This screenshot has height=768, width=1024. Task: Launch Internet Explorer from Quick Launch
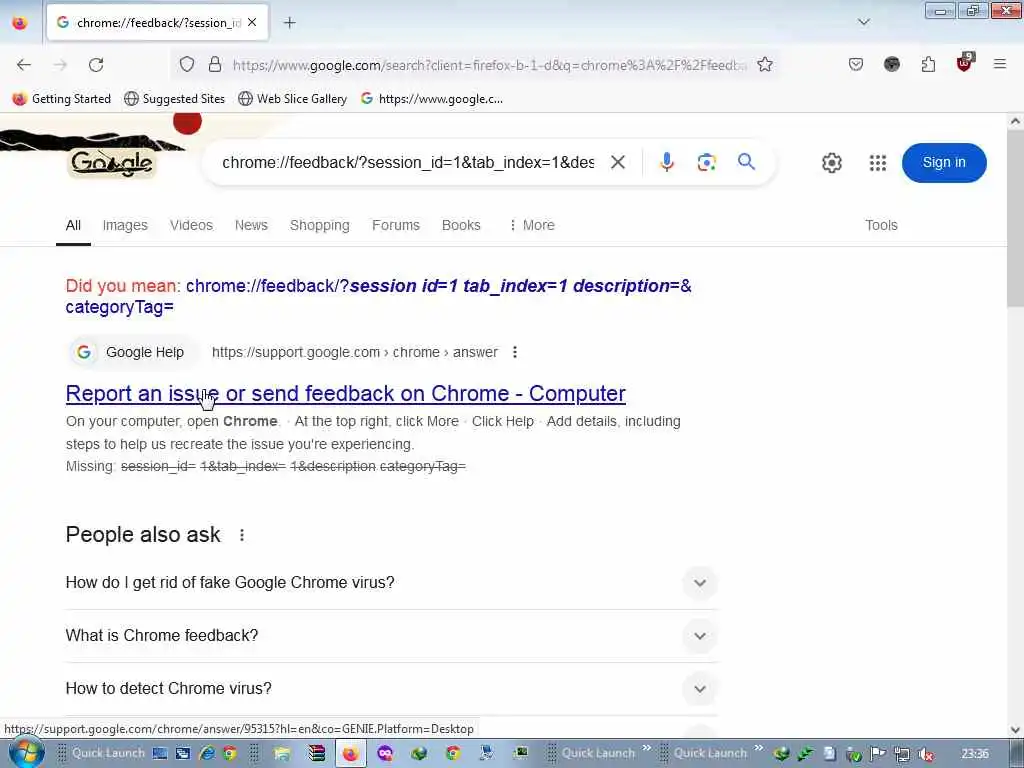[x=208, y=753]
